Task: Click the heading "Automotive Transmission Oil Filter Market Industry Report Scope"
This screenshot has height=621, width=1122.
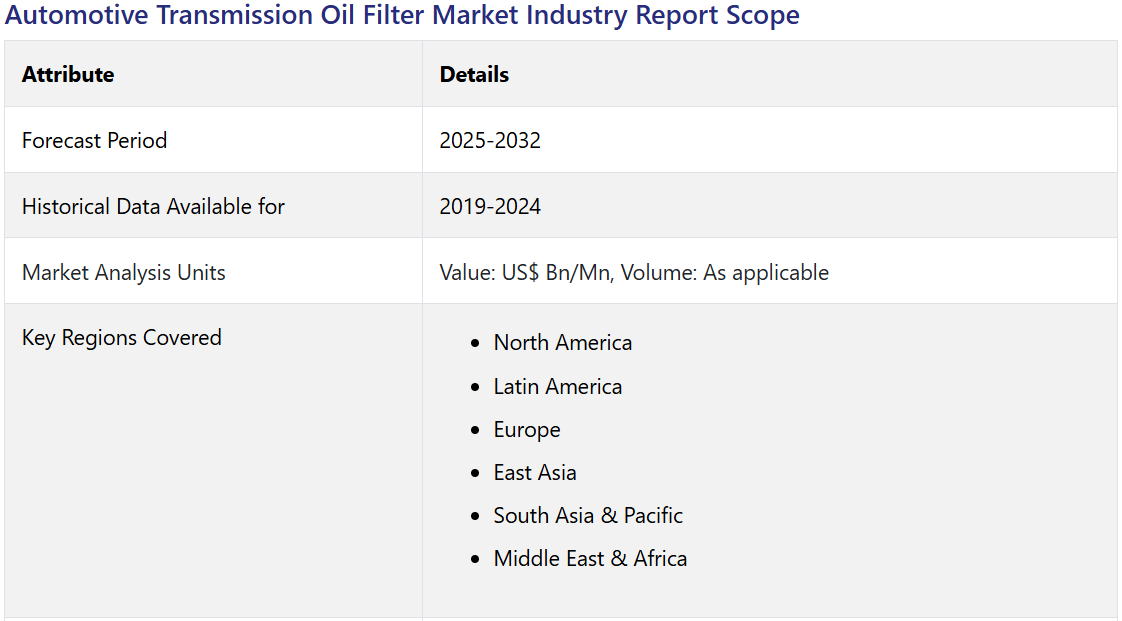Action: 401,15
